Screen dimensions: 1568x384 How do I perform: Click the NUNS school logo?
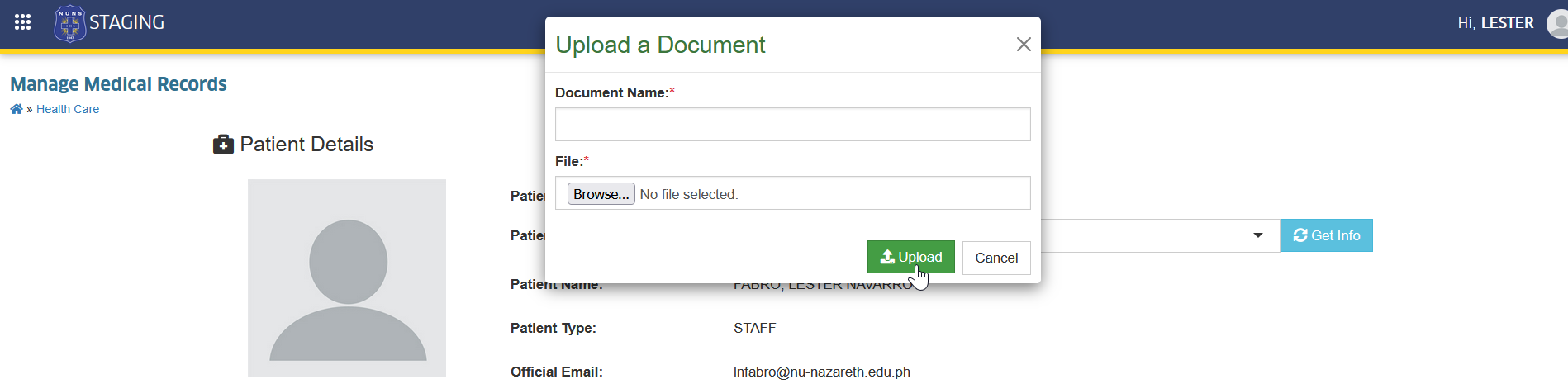click(69, 23)
